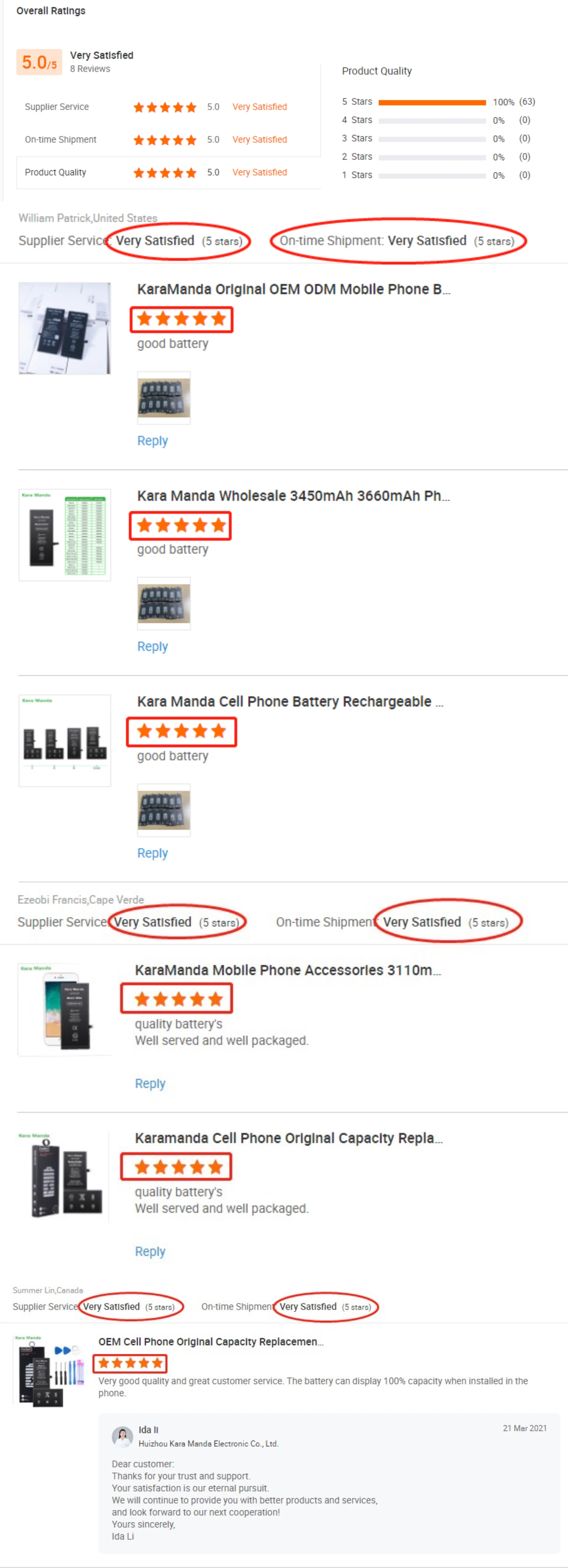
Task: Click the 5 Stars rating bar
Action: point(432,102)
